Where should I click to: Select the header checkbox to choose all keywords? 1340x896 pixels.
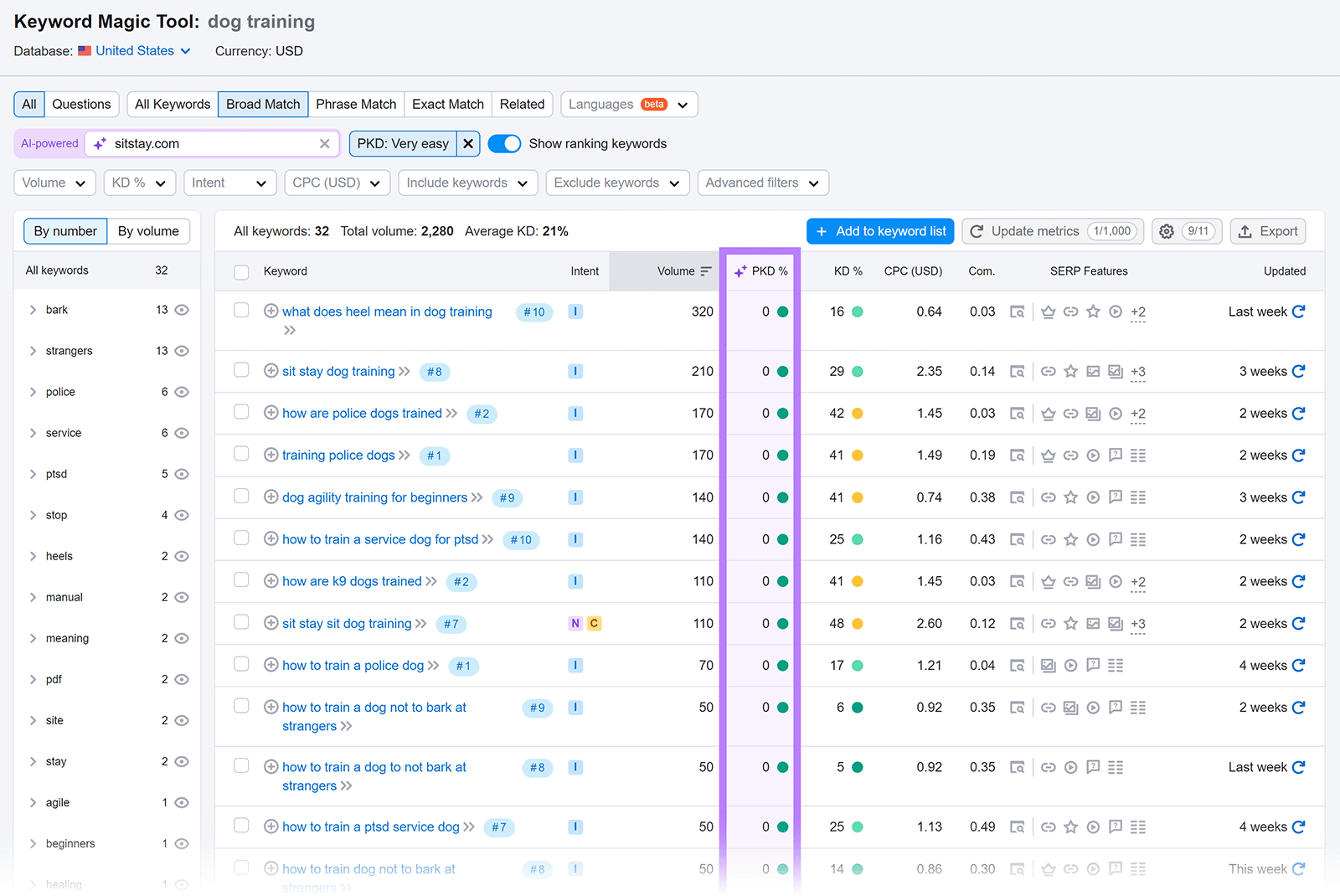(x=241, y=270)
